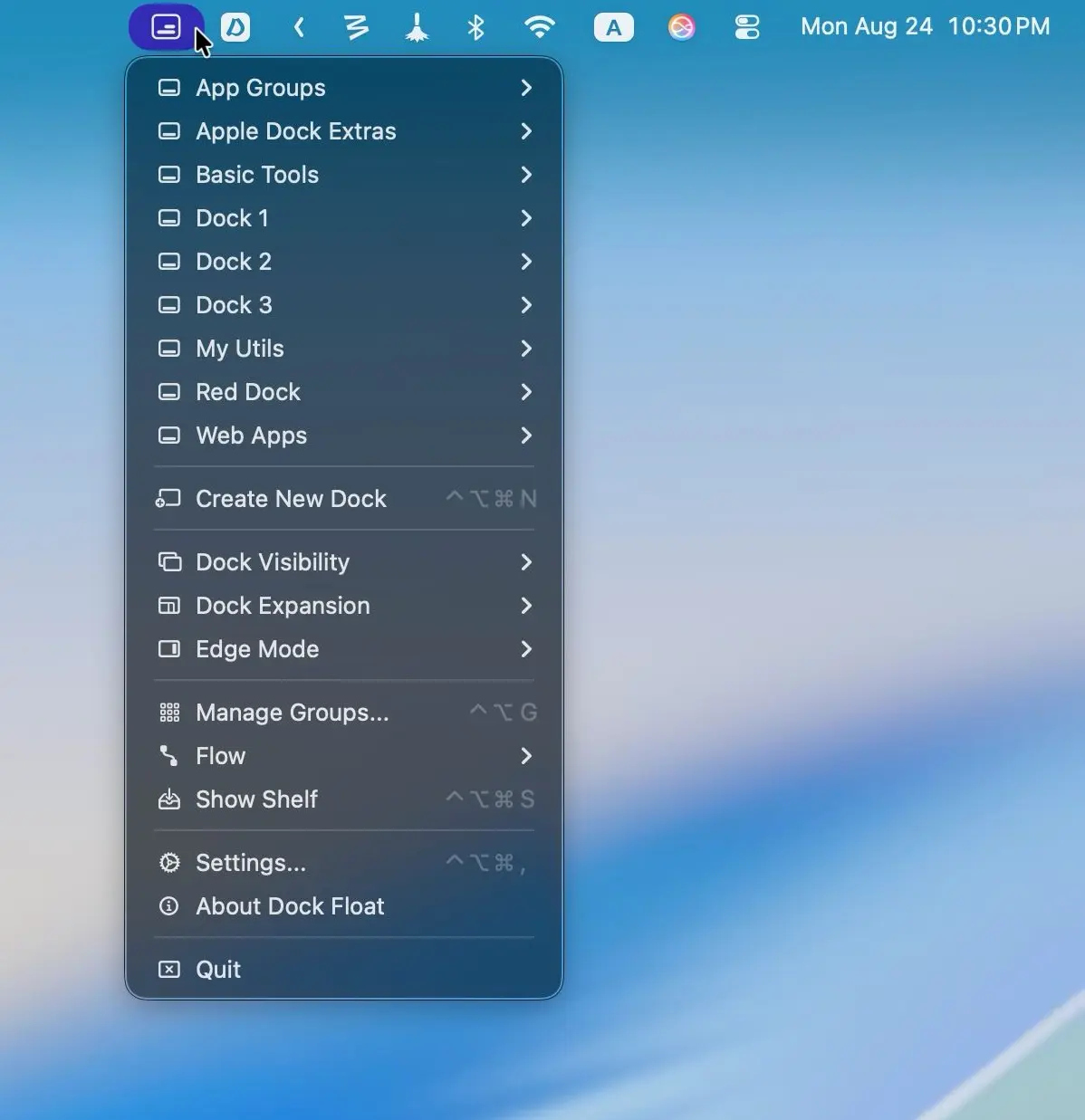Select About Dock Float
1085x1120 pixels.
tap(344, 906)
